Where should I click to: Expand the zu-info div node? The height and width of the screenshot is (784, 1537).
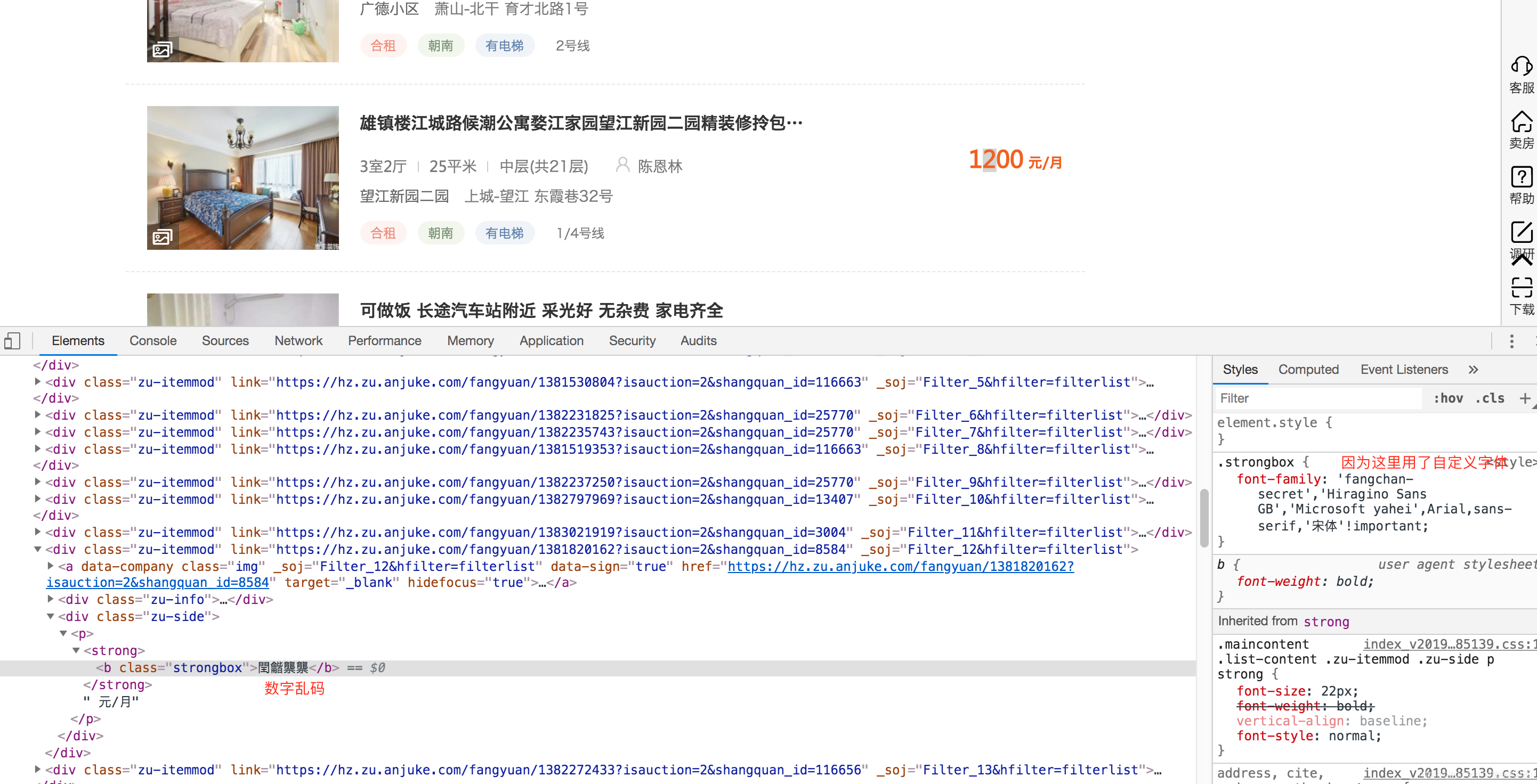51,599
